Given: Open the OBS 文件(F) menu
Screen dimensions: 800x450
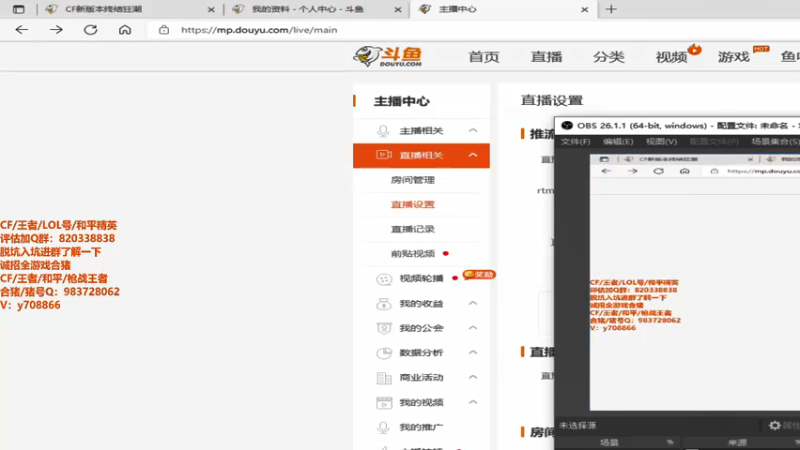Looking at the screenshot, I should 576,141.
